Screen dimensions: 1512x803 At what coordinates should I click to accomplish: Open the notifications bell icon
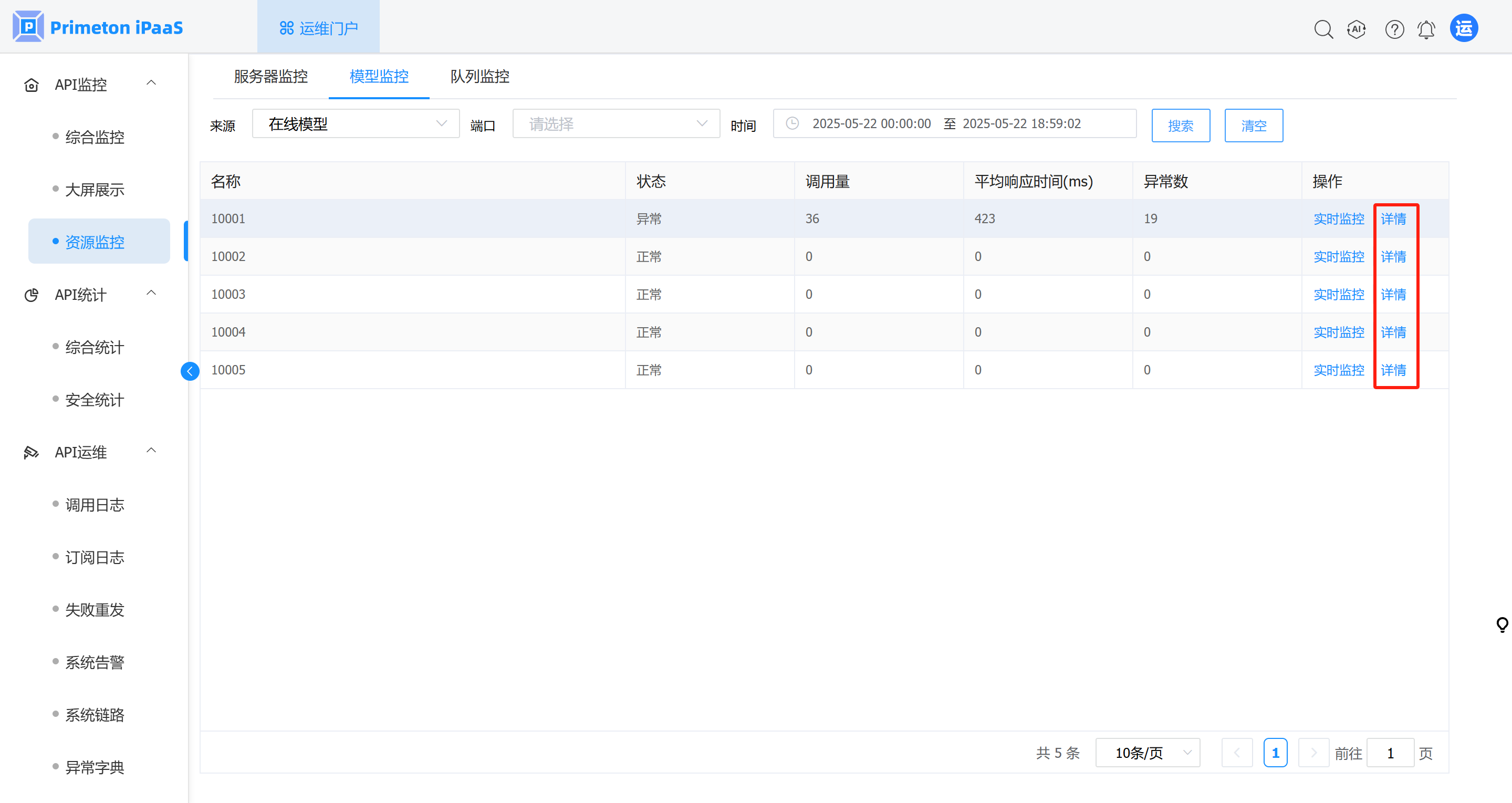(1426, 29)
